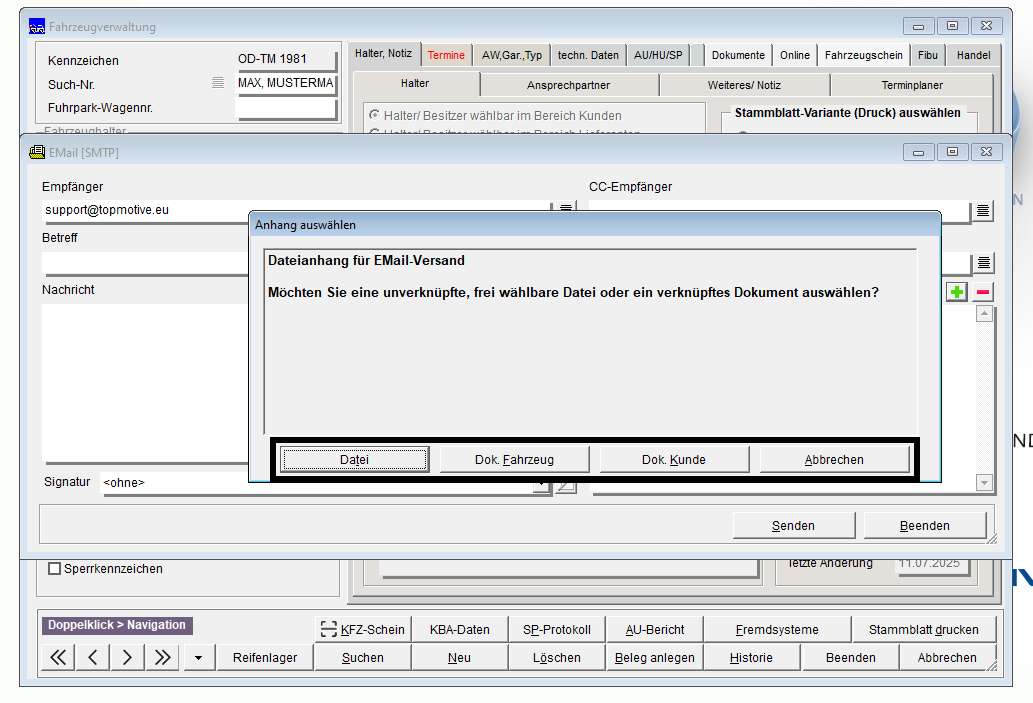Open the Fibu tab
The width and height of the screenshot is (1033, 703).
click(928, 55)
